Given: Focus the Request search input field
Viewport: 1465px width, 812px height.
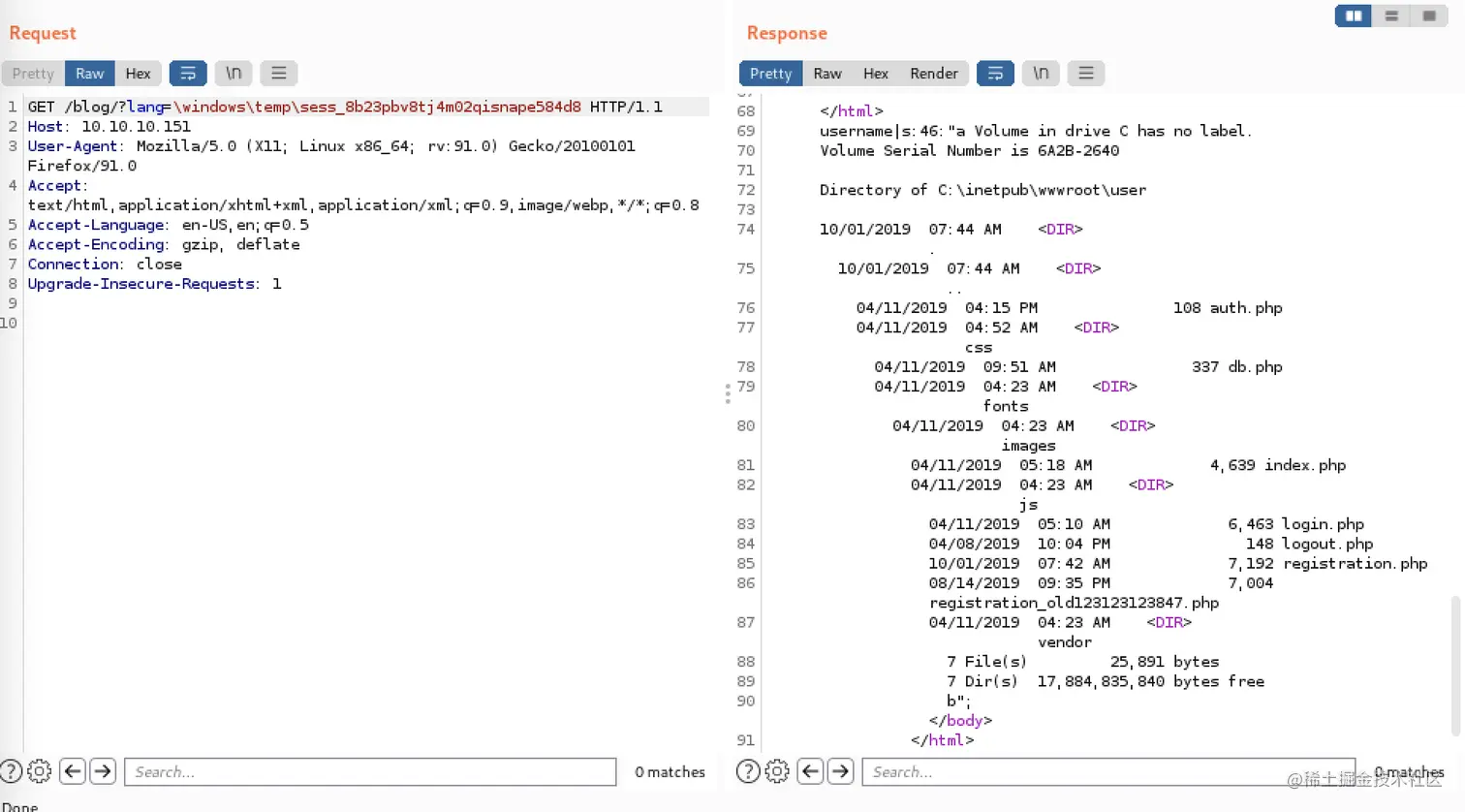Looking at the screenshot, I should click(370, 771).
